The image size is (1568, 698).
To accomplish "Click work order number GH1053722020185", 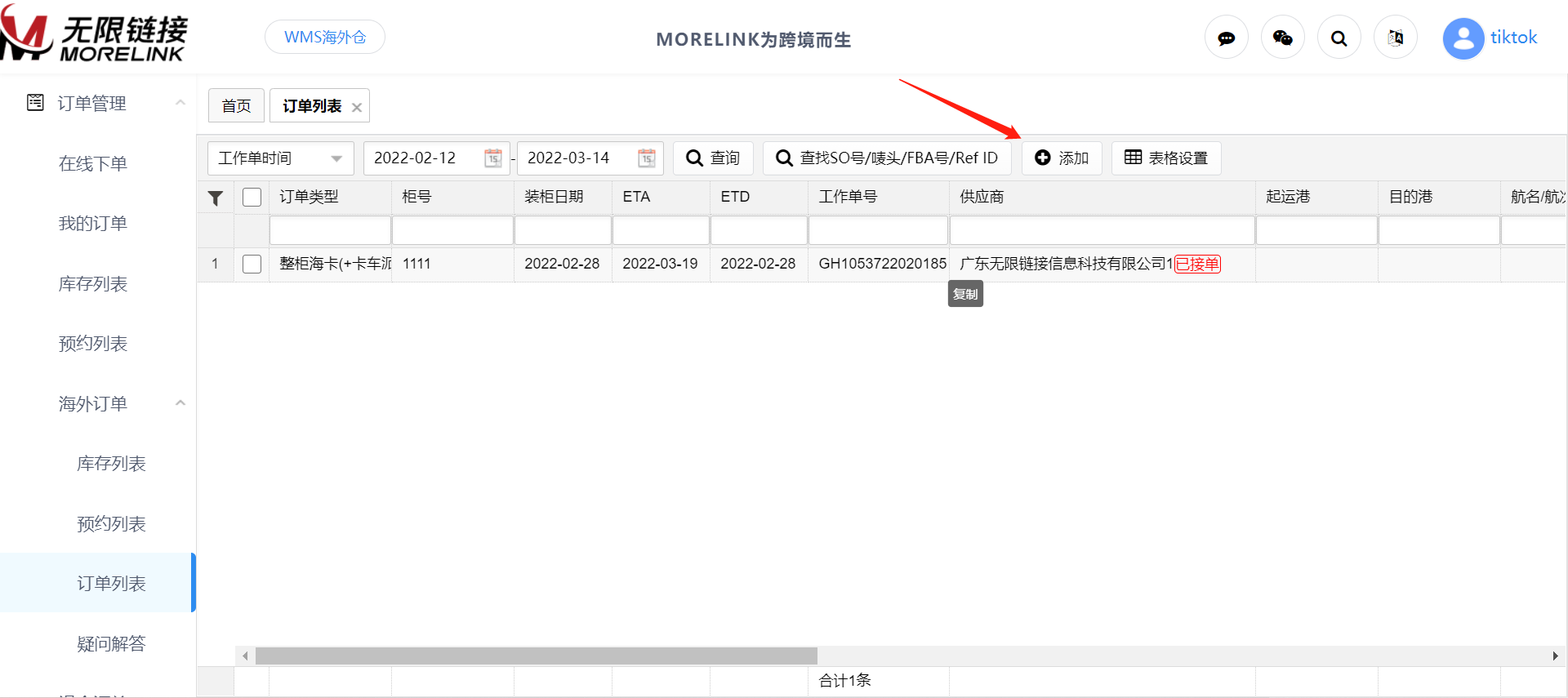I will pyautogui.click(x=883, y=264).
